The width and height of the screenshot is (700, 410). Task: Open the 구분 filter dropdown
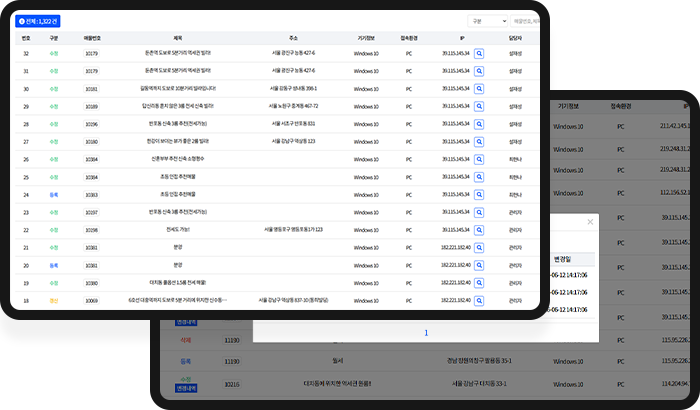[488, 21]
